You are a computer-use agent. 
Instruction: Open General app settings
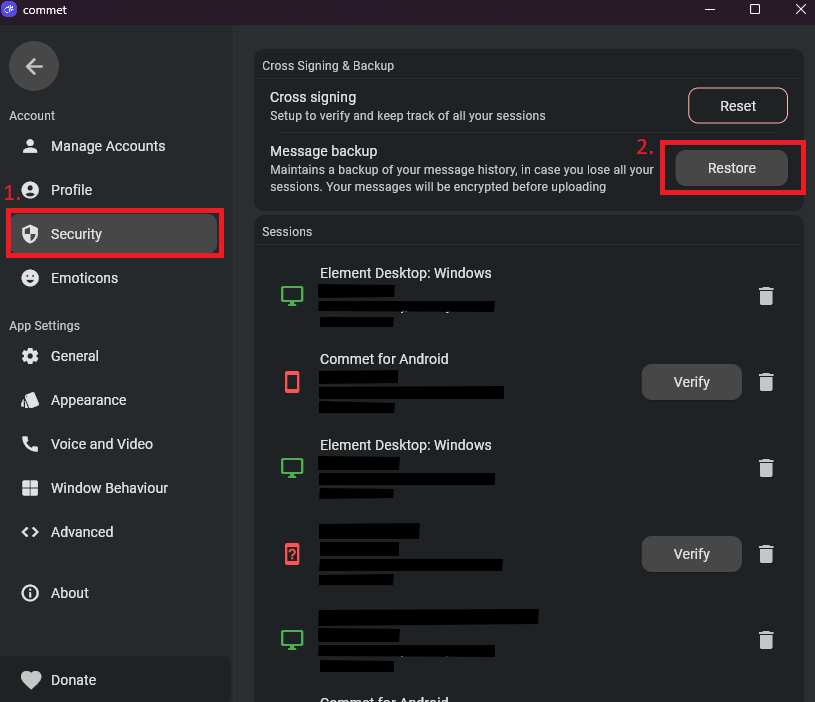point(75,356)
